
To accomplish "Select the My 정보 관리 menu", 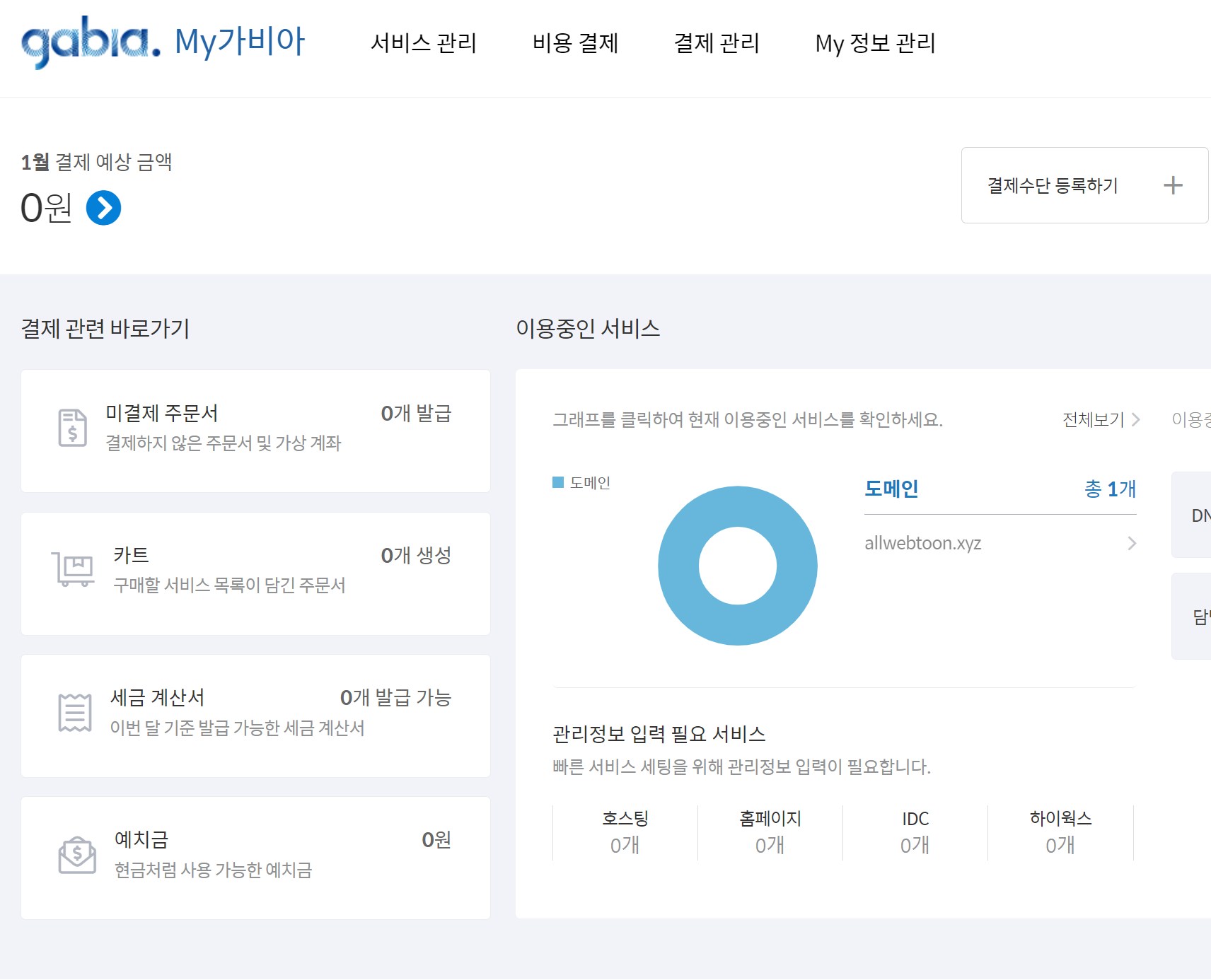I will tap(876, 44).
